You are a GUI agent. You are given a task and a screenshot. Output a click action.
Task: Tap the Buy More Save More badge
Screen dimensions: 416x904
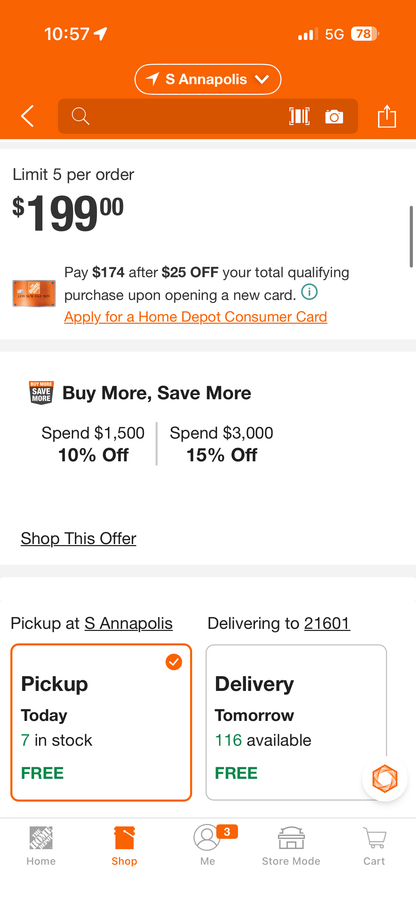tap(41, 393)
